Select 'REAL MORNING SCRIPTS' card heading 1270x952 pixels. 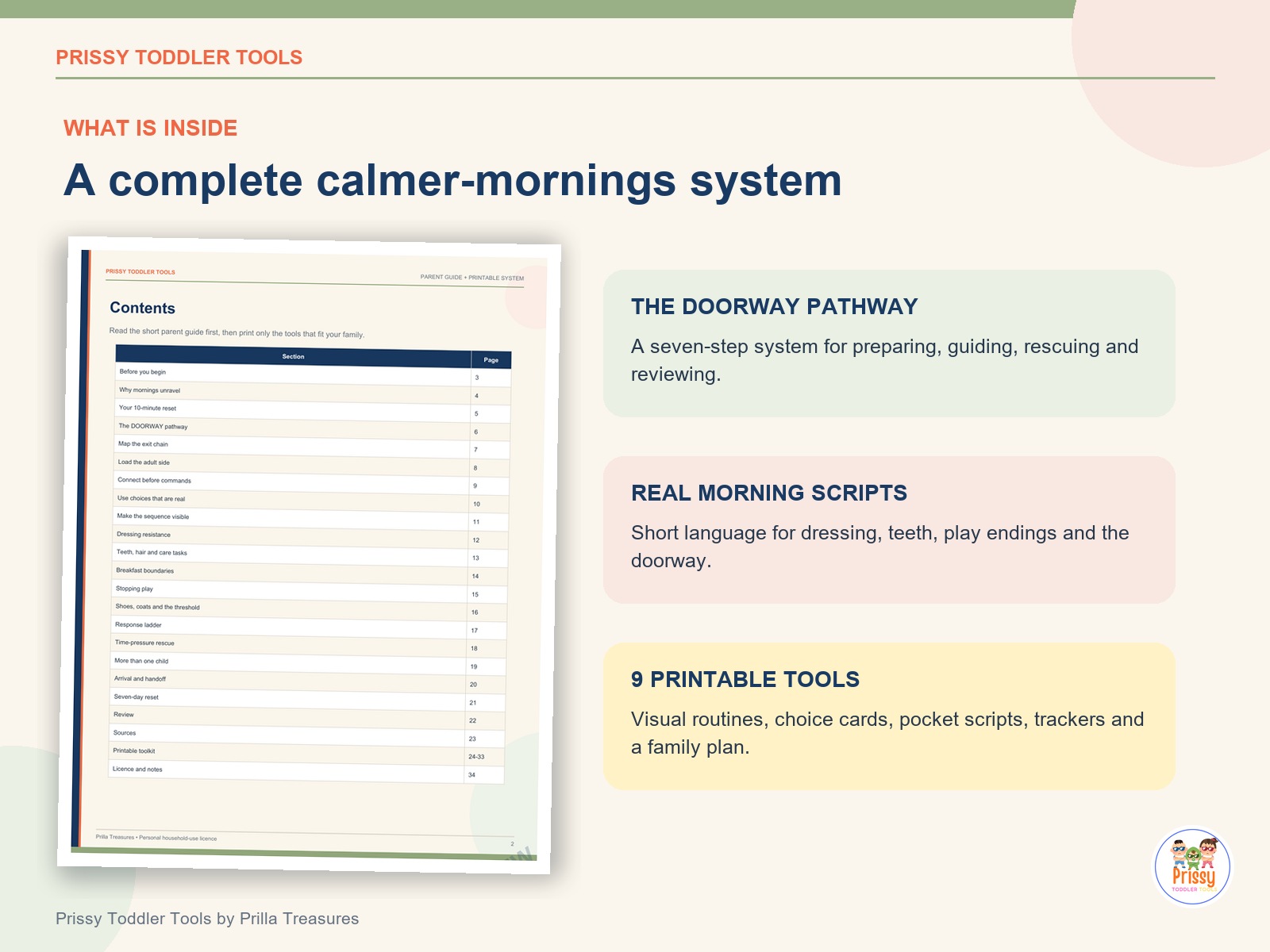coord(769,493)
